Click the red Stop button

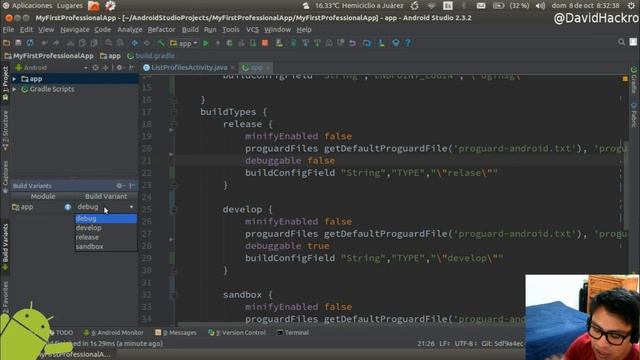(265, 43)
